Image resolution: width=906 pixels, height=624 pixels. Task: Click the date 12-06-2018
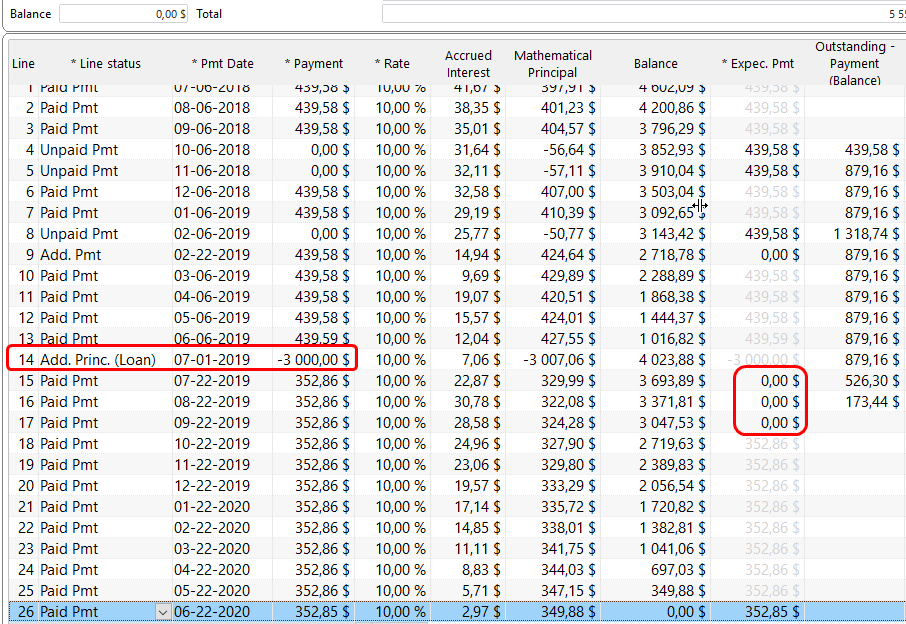point(211,192)
